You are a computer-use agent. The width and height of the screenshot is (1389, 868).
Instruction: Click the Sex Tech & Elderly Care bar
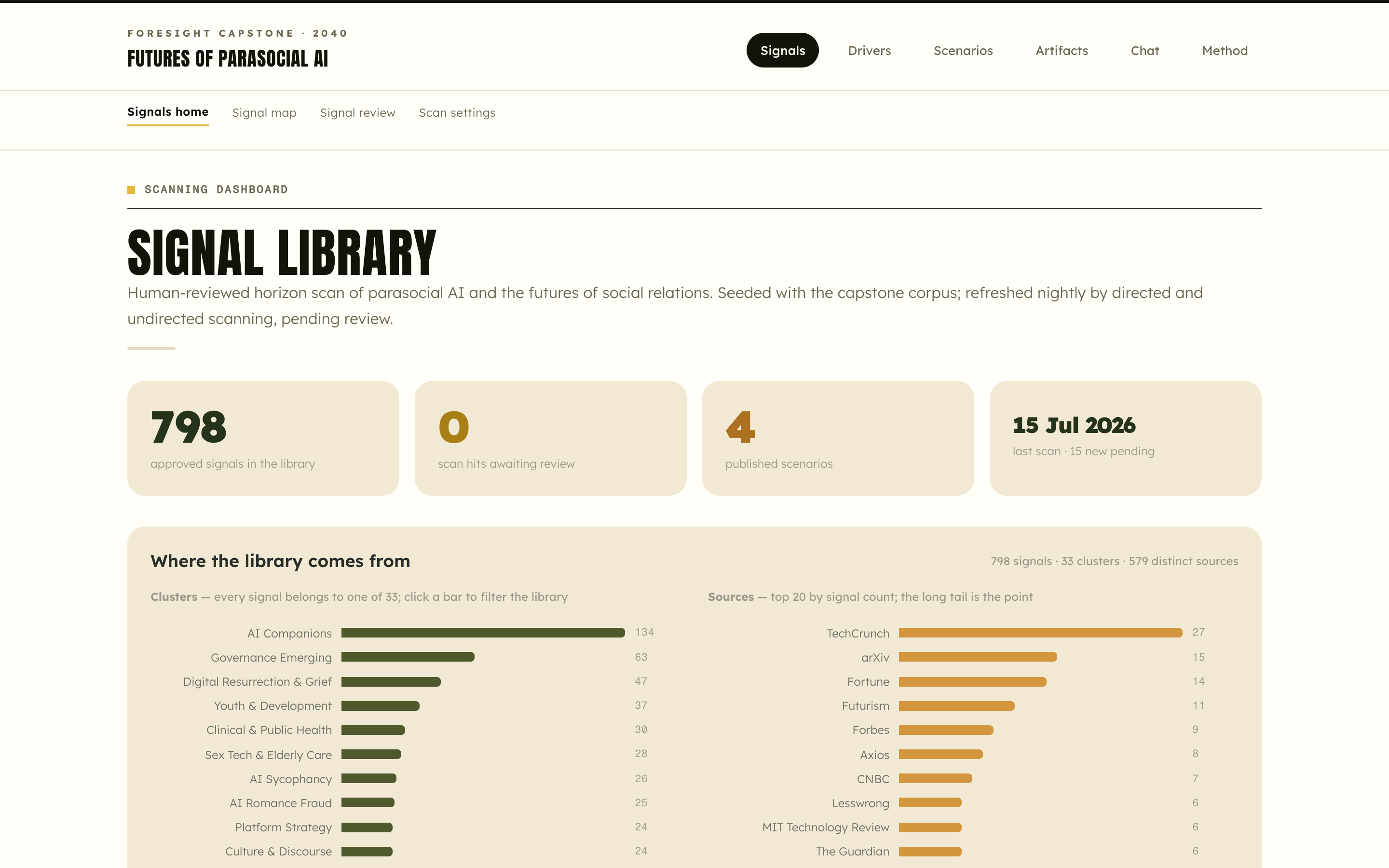[x=371, y=754]
